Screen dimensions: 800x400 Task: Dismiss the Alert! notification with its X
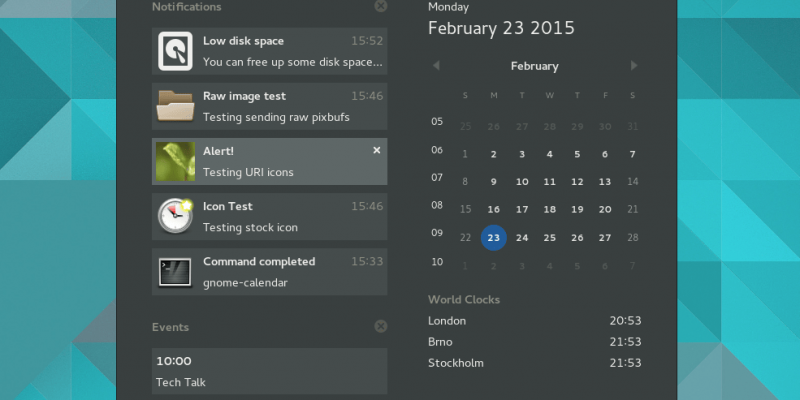coord(377,150)
